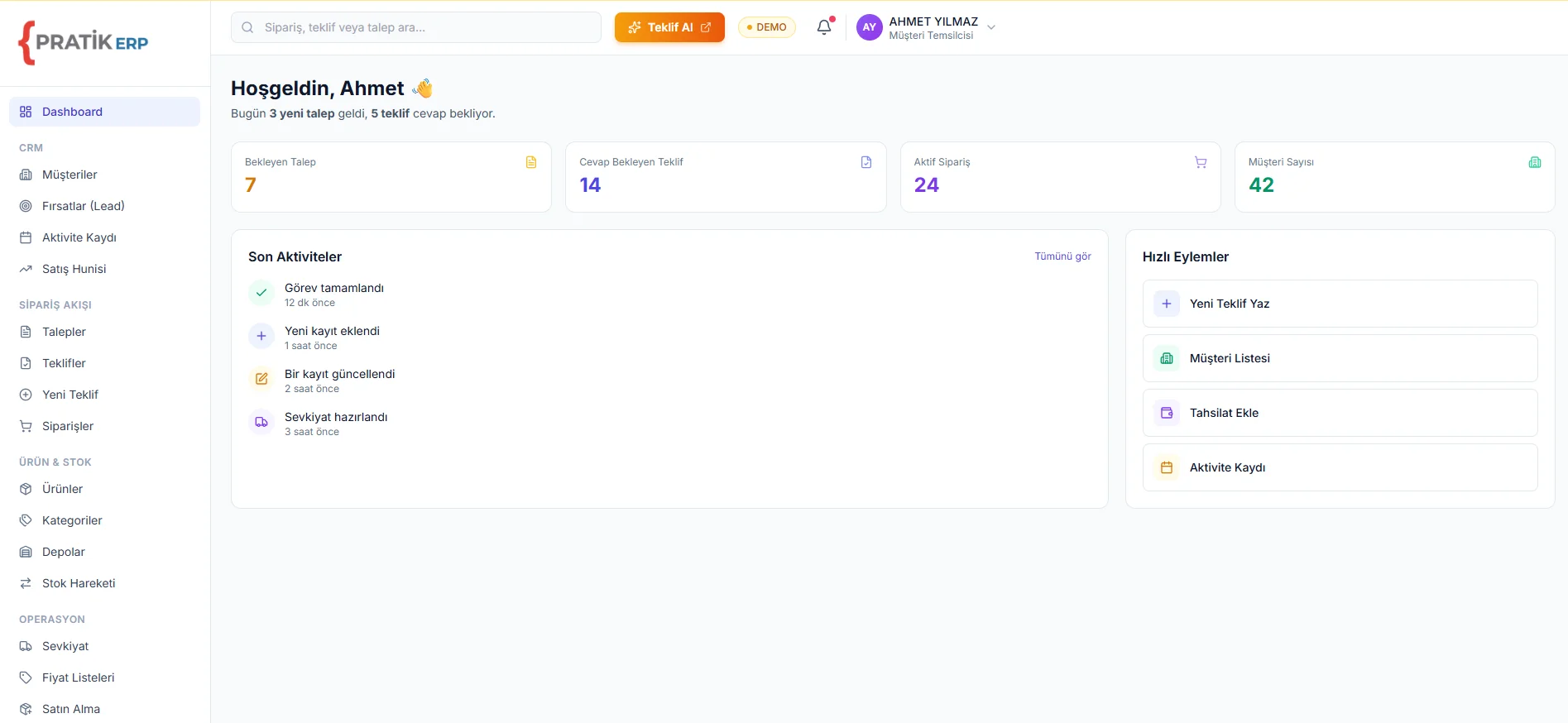Click the search magnifier icon
This screenshot has height=723, width=1568.
point(247,27)
